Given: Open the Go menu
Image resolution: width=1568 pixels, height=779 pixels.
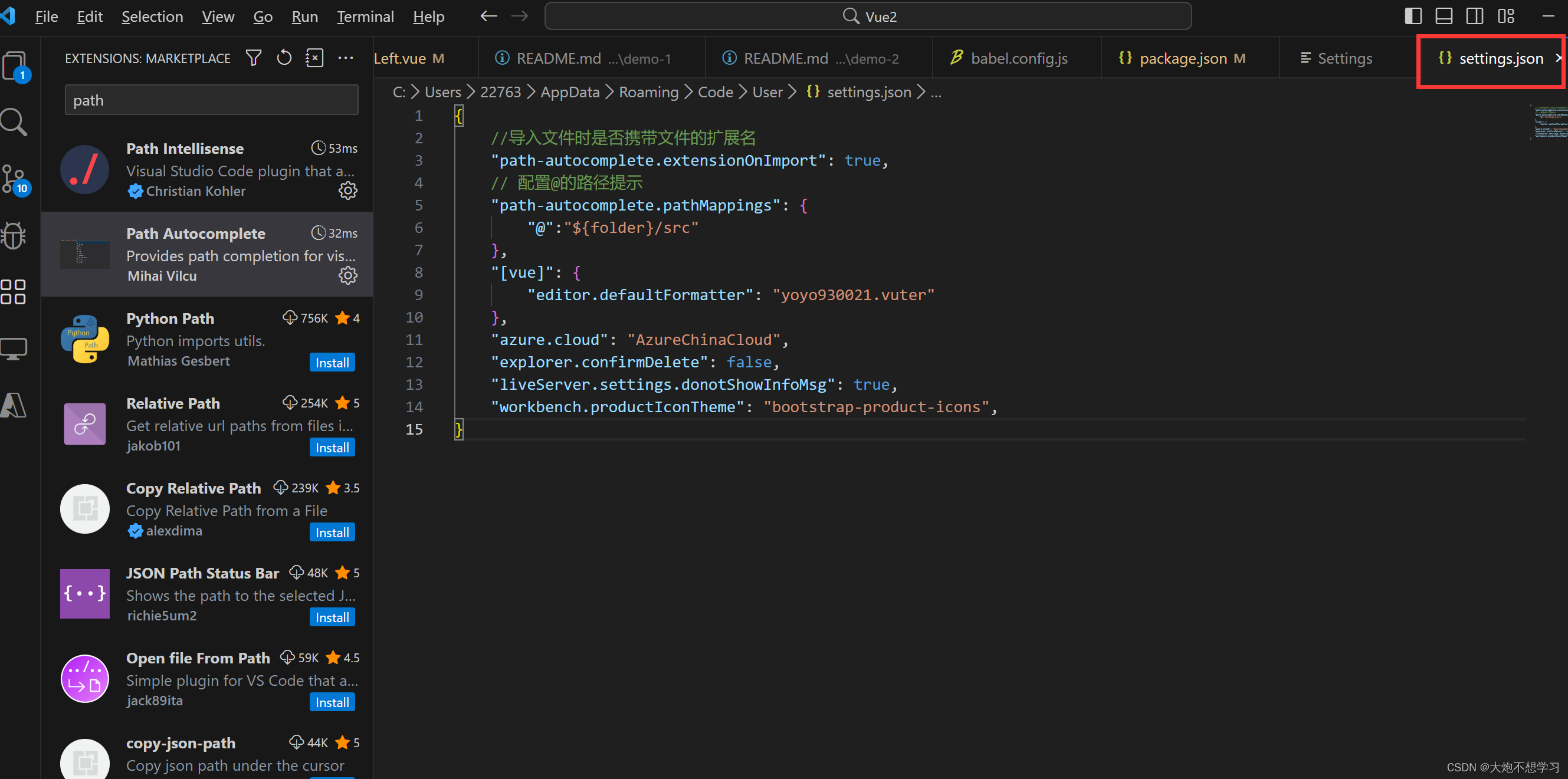Looking at the screenshot, I should 263,17.
